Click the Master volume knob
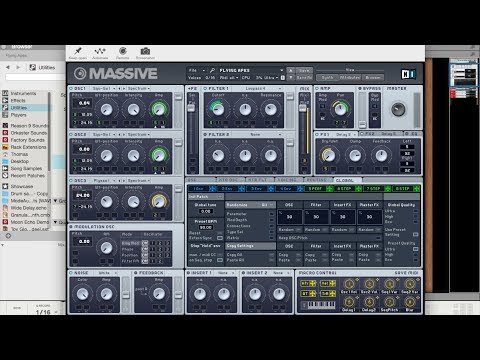 click(x=398, y=109)
